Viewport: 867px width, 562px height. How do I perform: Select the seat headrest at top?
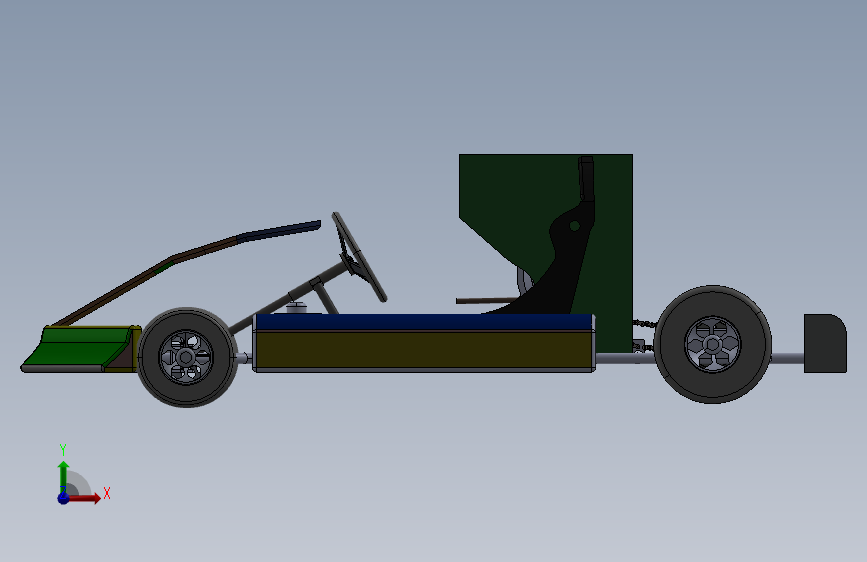click(586, 178)
